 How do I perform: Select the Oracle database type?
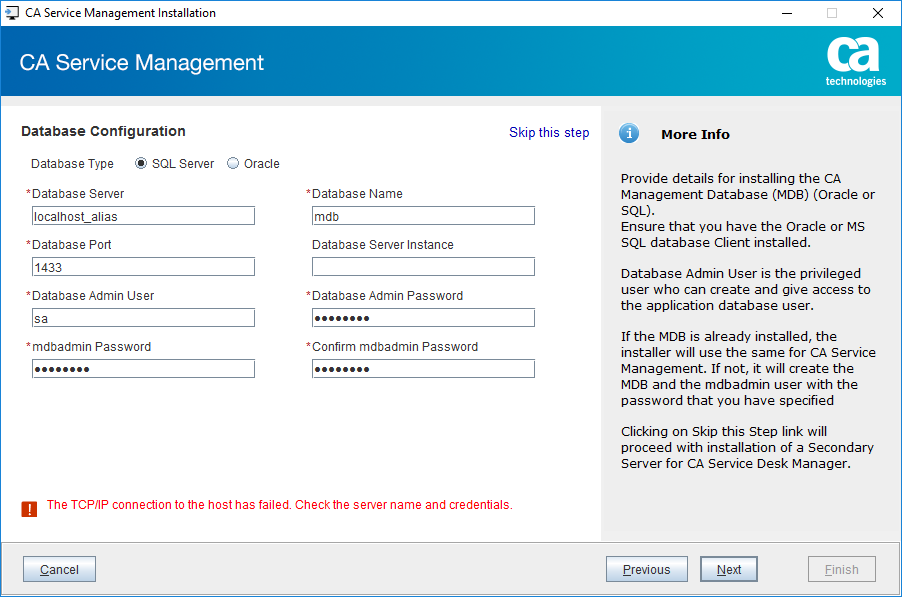[233, 163]
